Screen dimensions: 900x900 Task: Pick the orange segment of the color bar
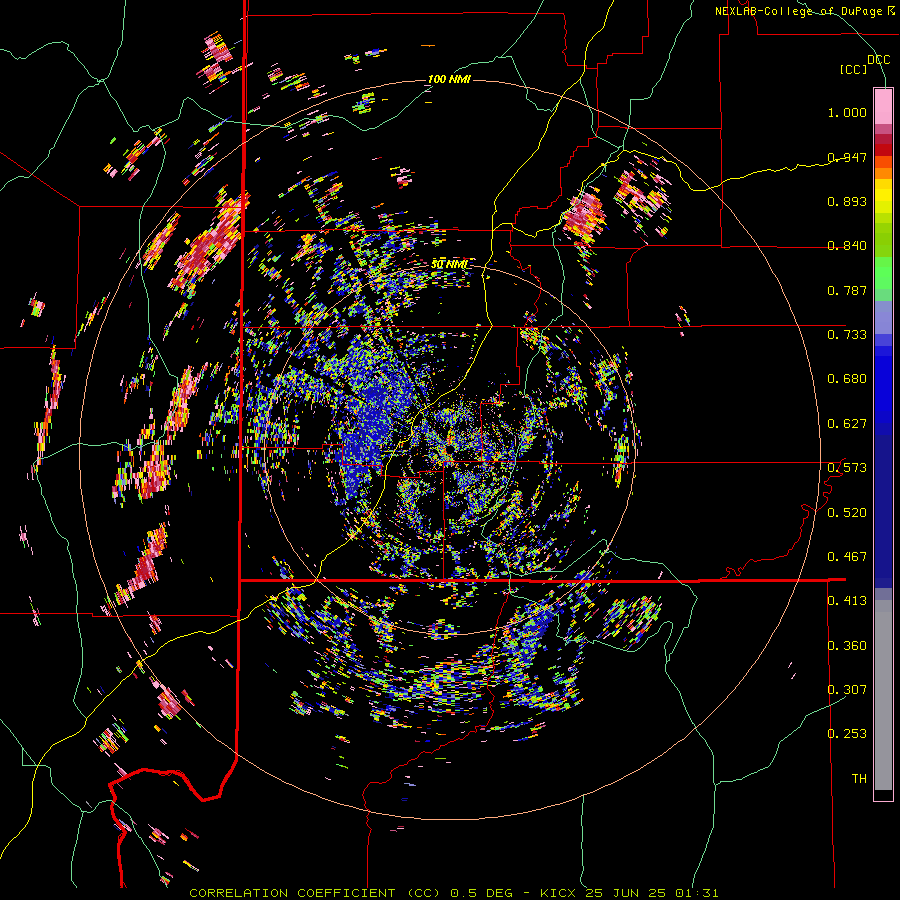[883, 172]
